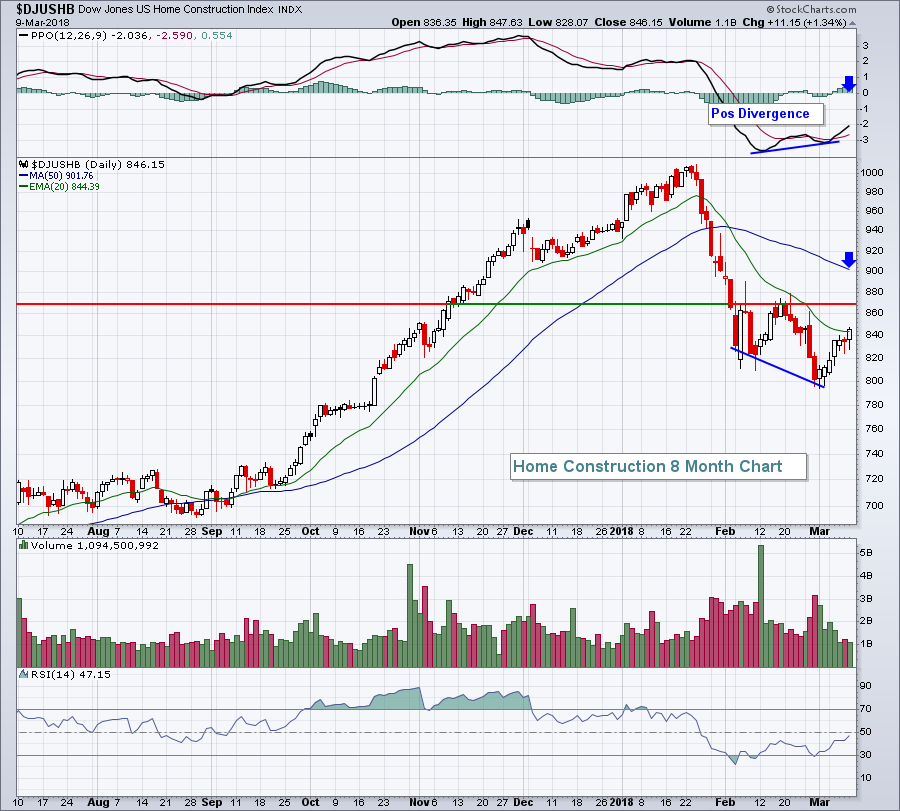Click the $DJUSHB ticker symbol title
This screenshot has height=811, width=900.
pos(45,9)
